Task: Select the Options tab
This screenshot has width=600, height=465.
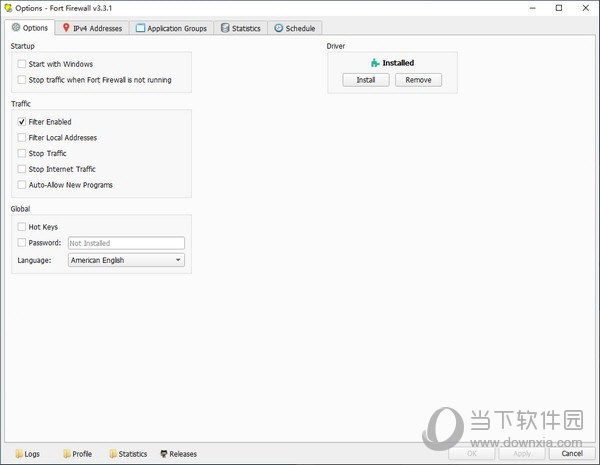Action: pyautogui.click(x=30, y=28)
